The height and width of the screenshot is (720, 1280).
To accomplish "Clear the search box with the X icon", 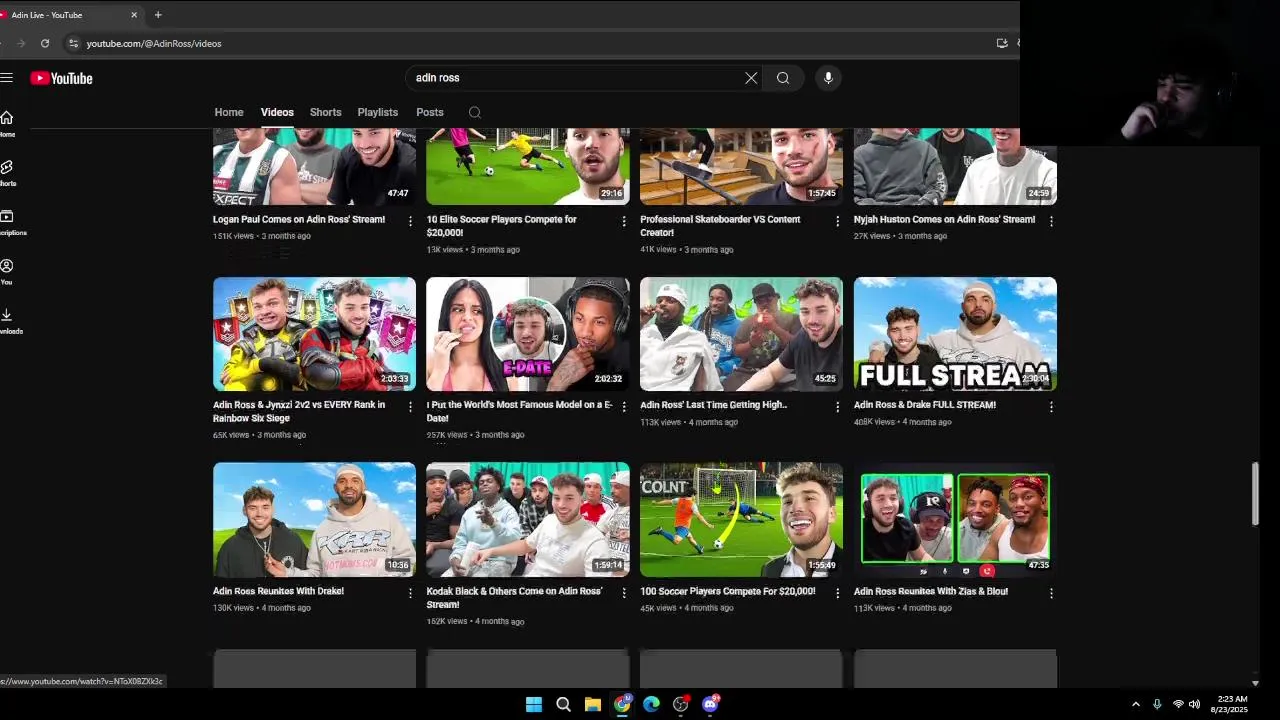I will [x=751, y=78].
